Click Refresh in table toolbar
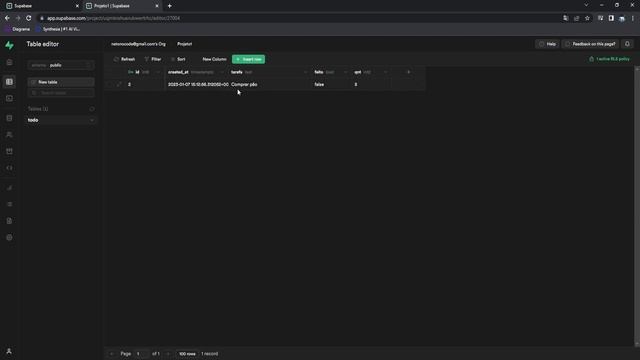The image size is (640, 360). pyautogui.click(x=124, y=59)
